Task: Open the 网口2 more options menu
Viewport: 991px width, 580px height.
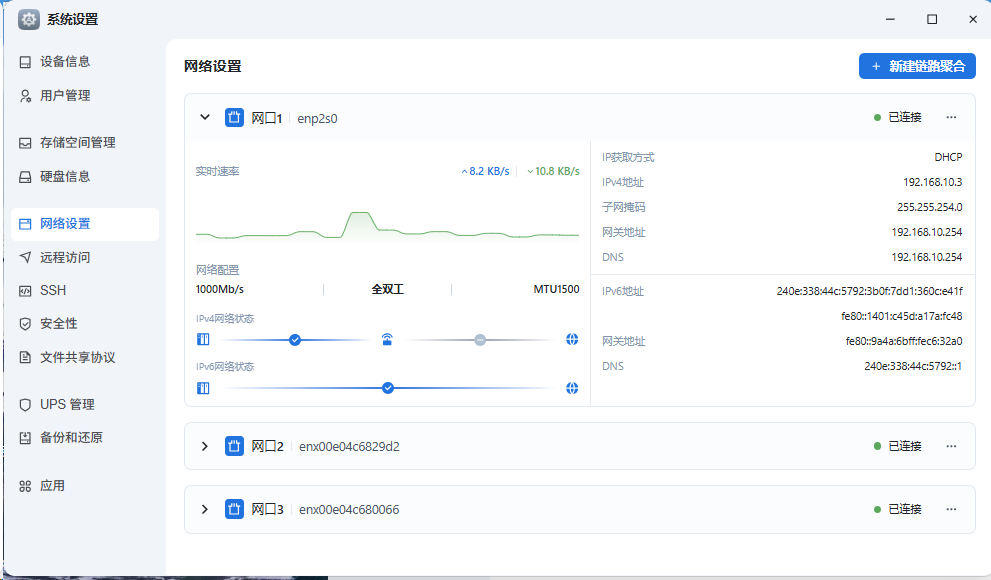Action: 952,446
